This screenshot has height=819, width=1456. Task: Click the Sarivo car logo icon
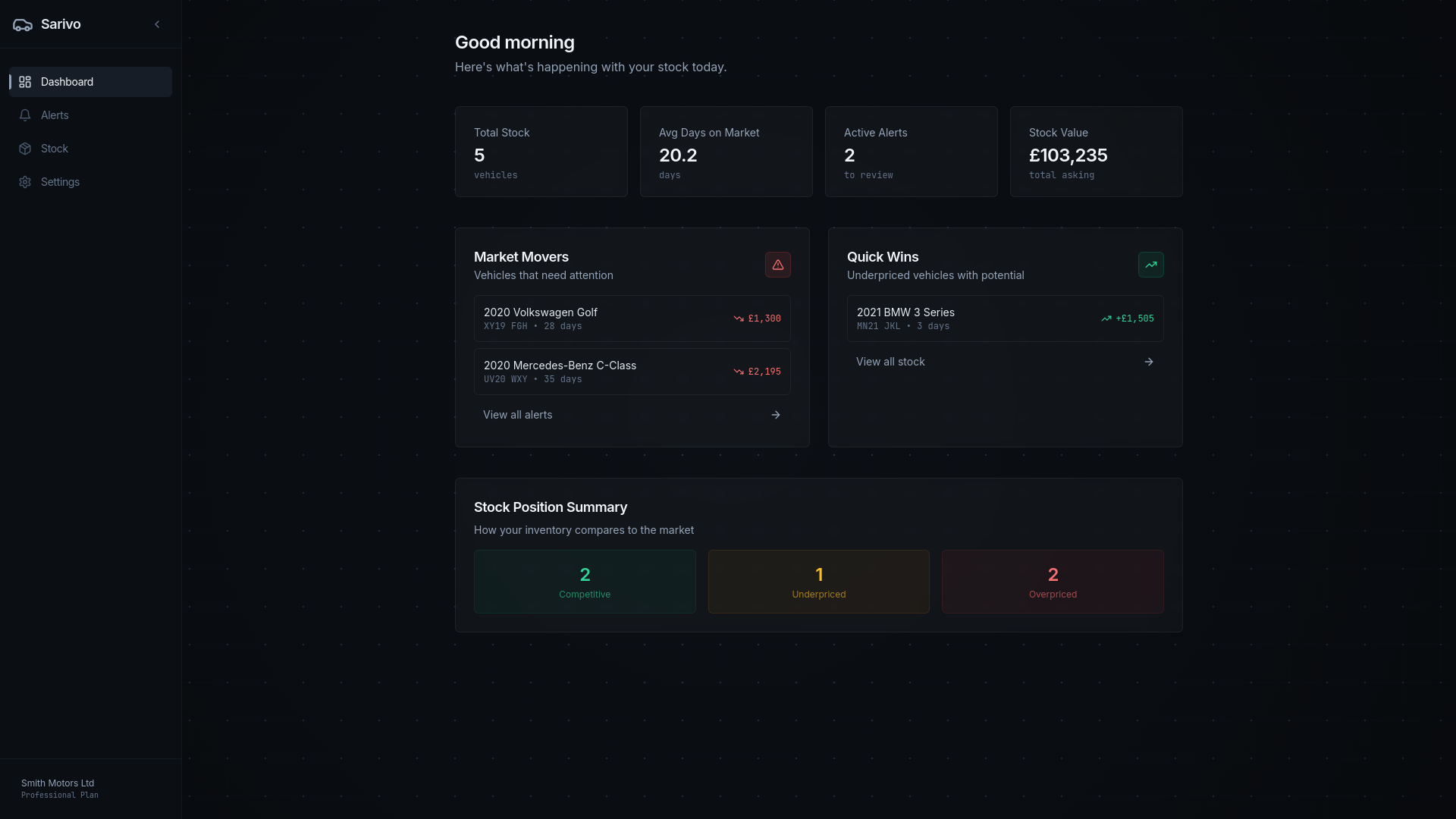click(x=22, y=24)
